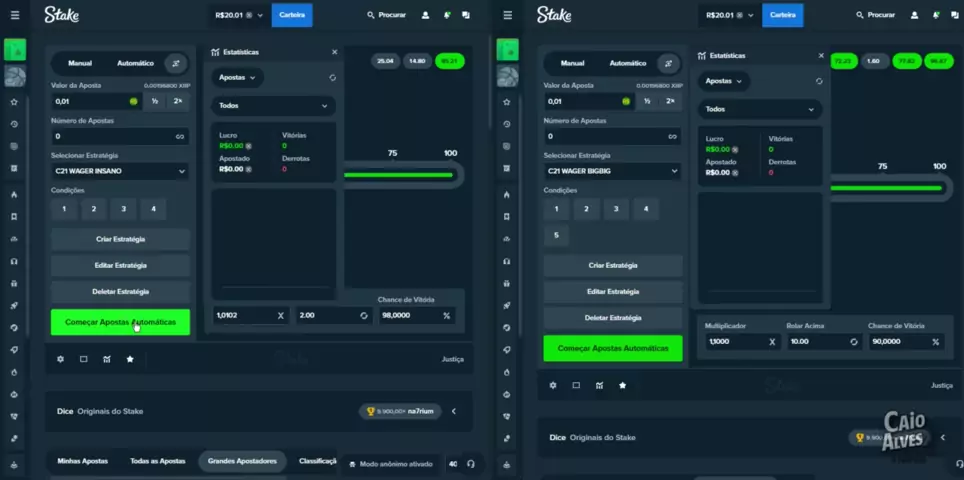Click condition 5 button in right window
964x480 pixels.
click(x=557, y=236)
